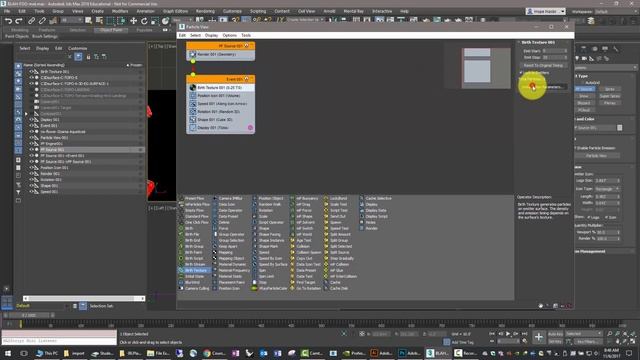Click the Blizzard object type button

point(584,103)
